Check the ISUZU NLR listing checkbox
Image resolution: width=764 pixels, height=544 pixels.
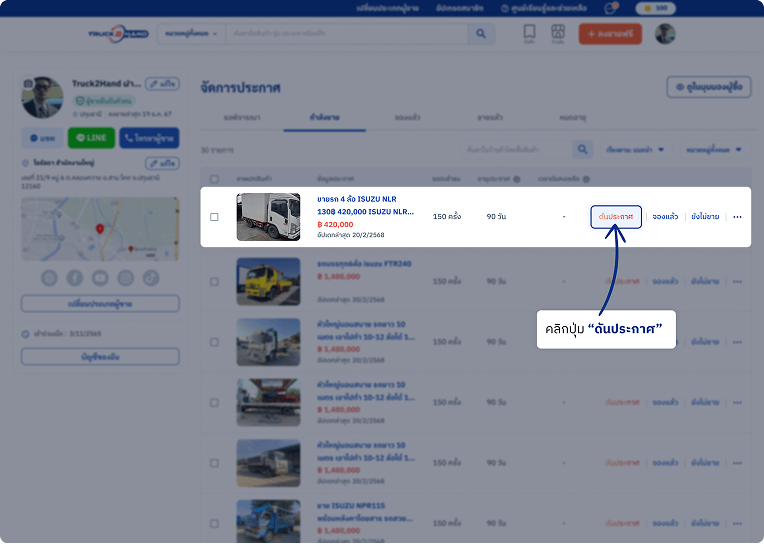coord(214,216)
